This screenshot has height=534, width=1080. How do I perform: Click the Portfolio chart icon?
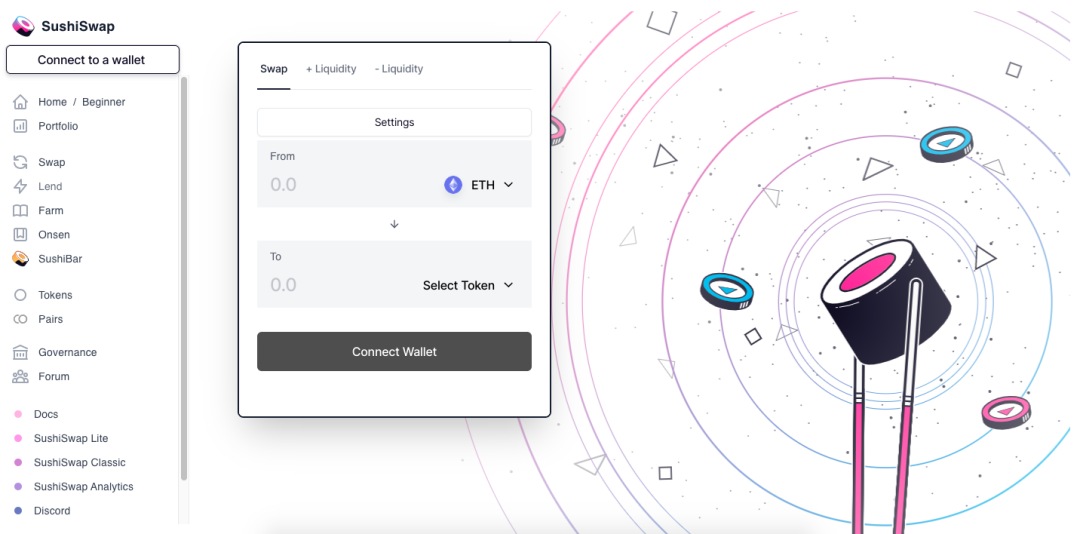click(x=21, y=126)
